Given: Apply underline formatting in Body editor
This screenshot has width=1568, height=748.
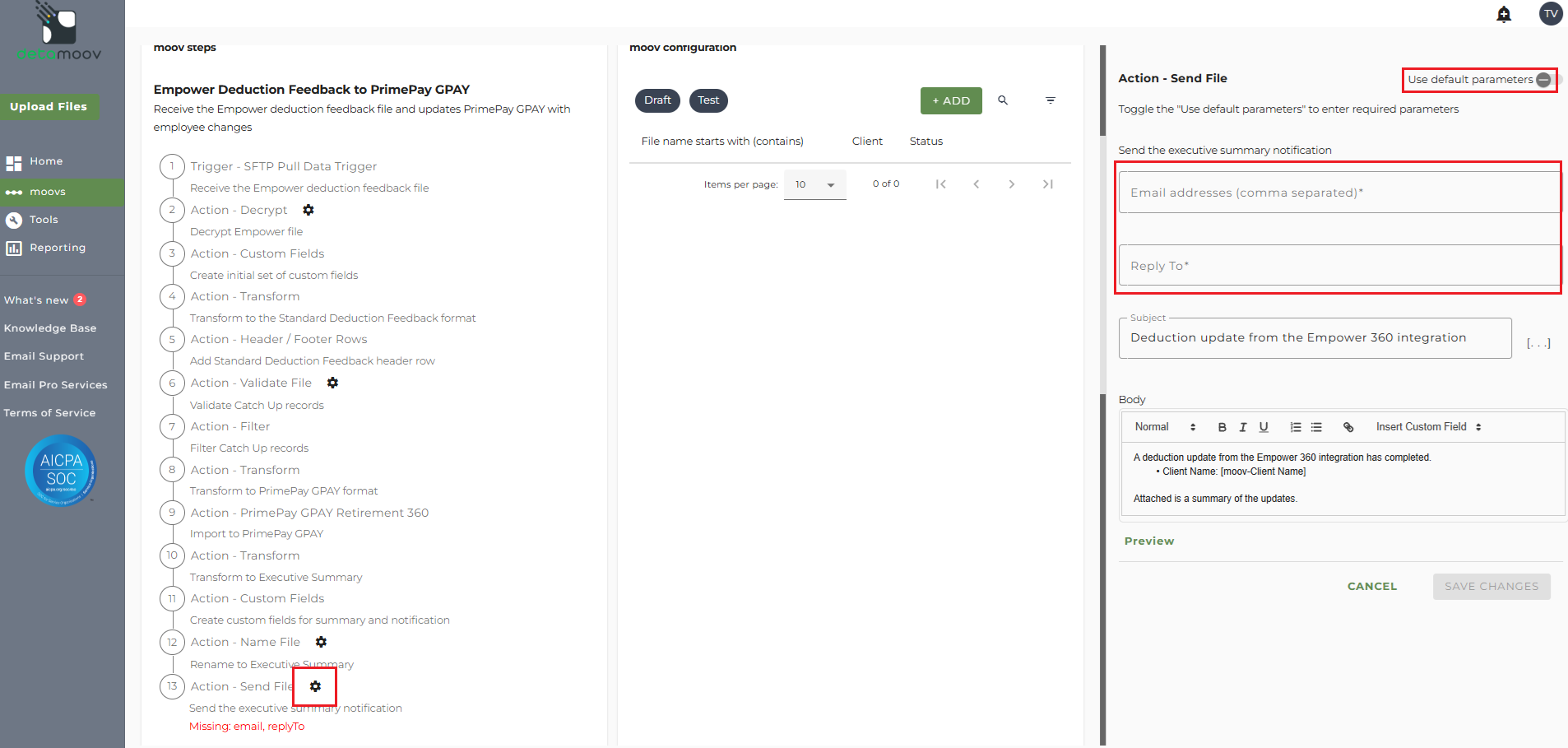Looking at the screenshot, I should (1264, 427).
